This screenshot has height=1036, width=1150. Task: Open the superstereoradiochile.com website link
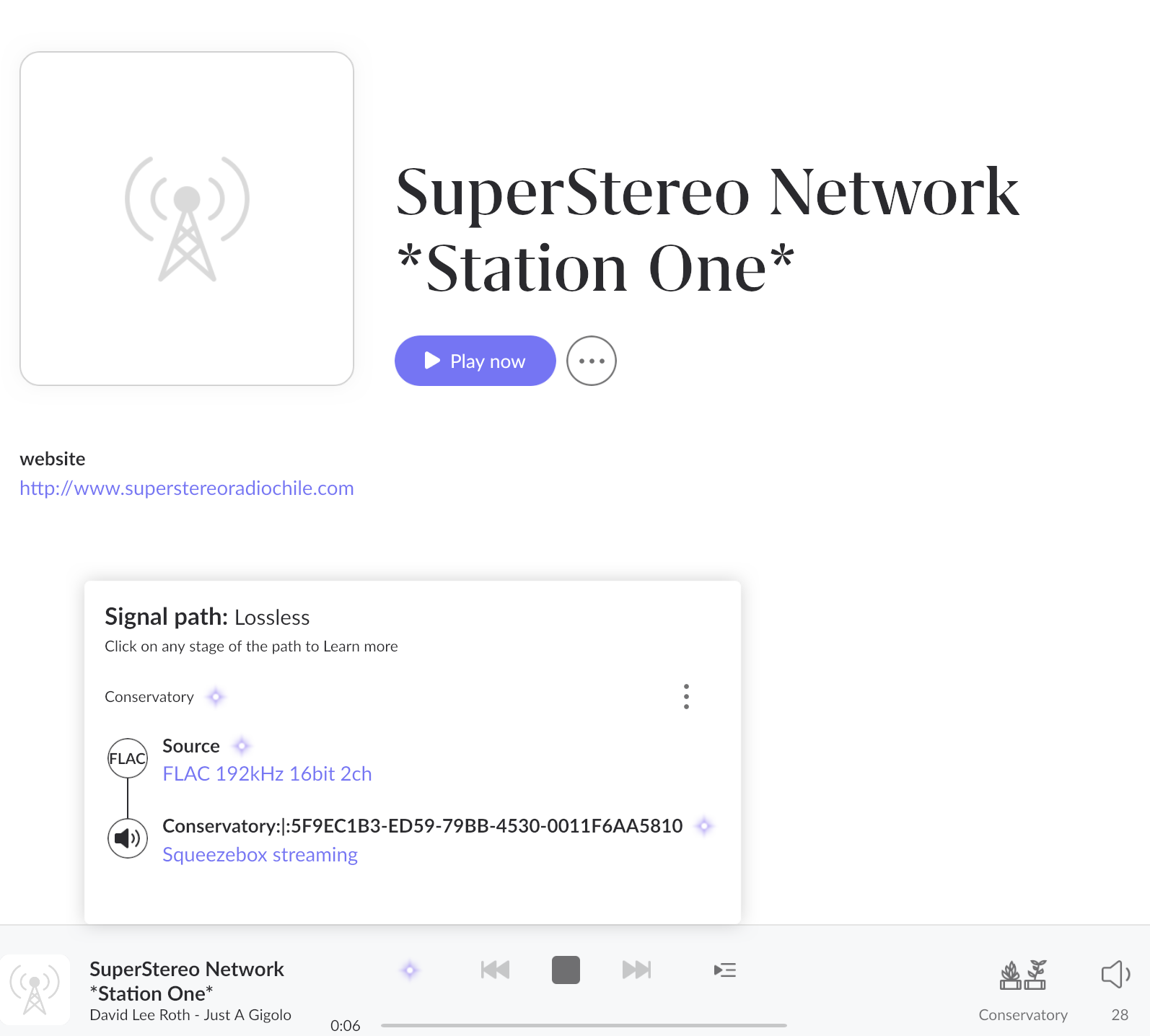(x=187, y=488)
